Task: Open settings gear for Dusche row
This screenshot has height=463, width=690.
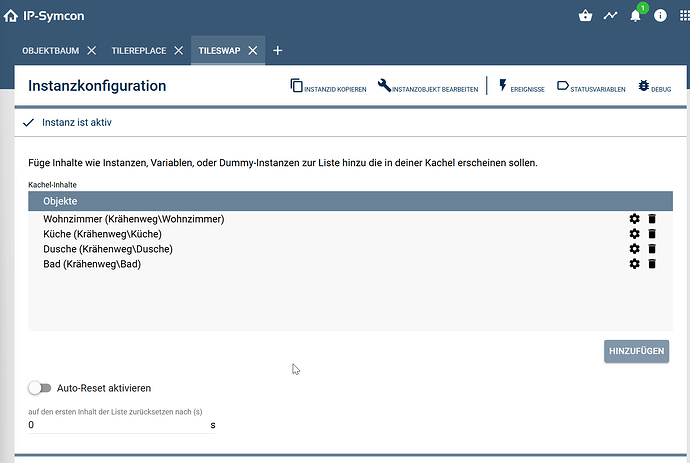Action: (x=634, y=249)
